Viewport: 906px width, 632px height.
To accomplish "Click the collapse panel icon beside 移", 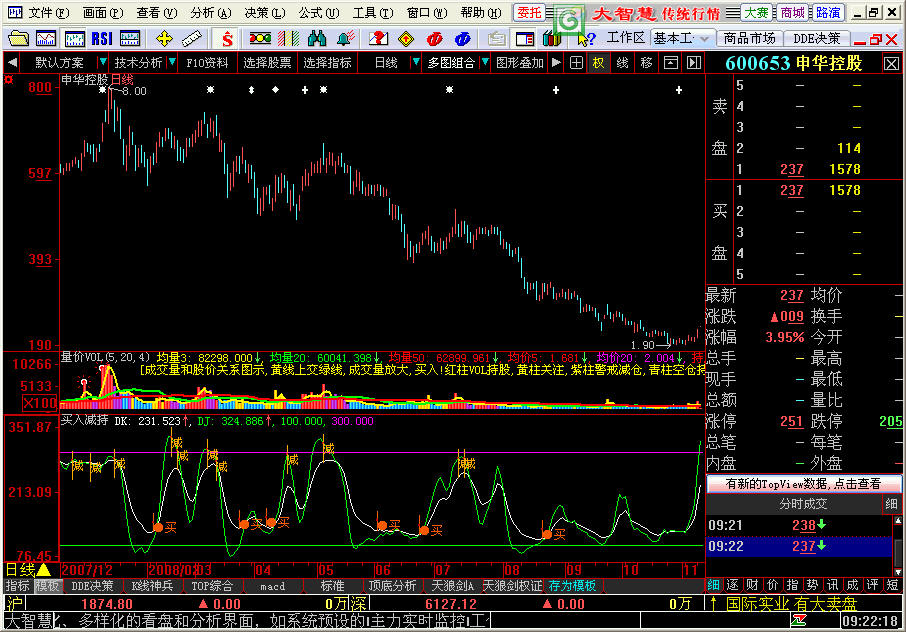I will point(670,62).
